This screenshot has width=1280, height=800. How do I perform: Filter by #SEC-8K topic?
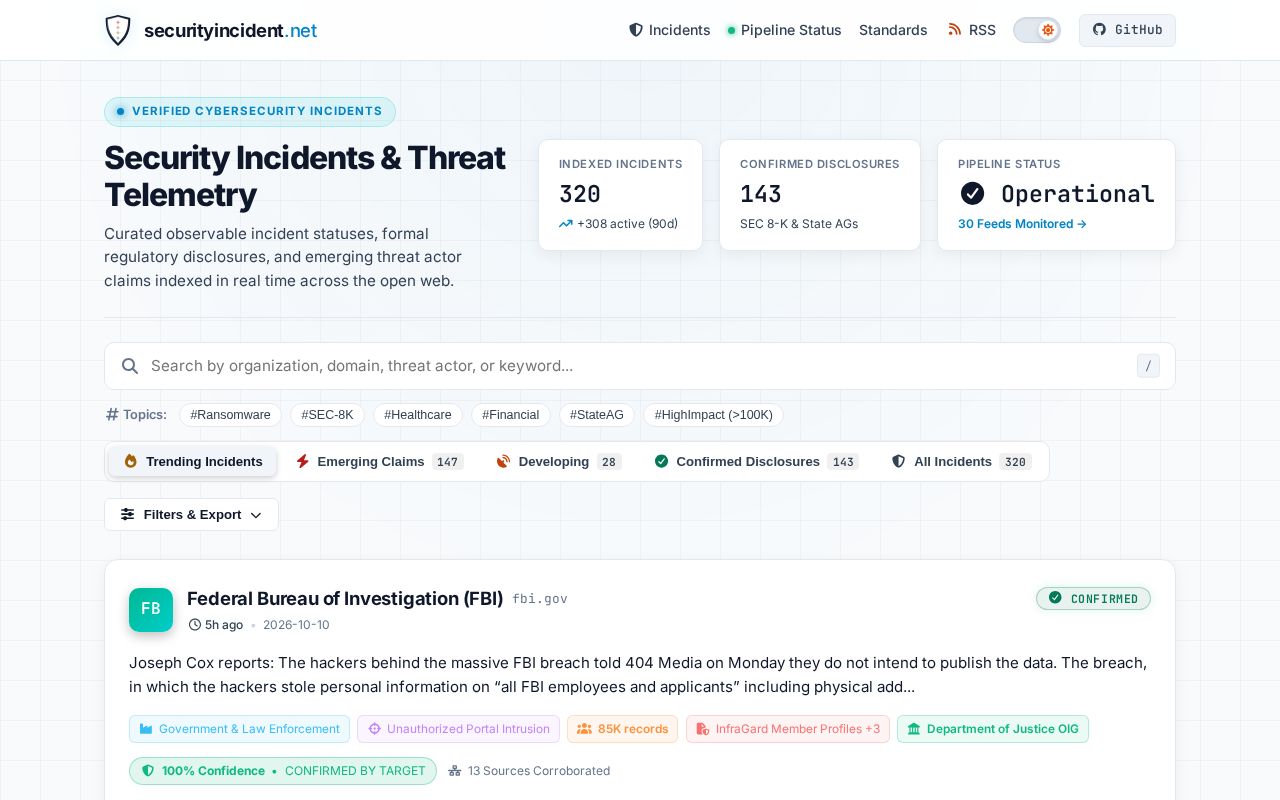coord(327,414)
